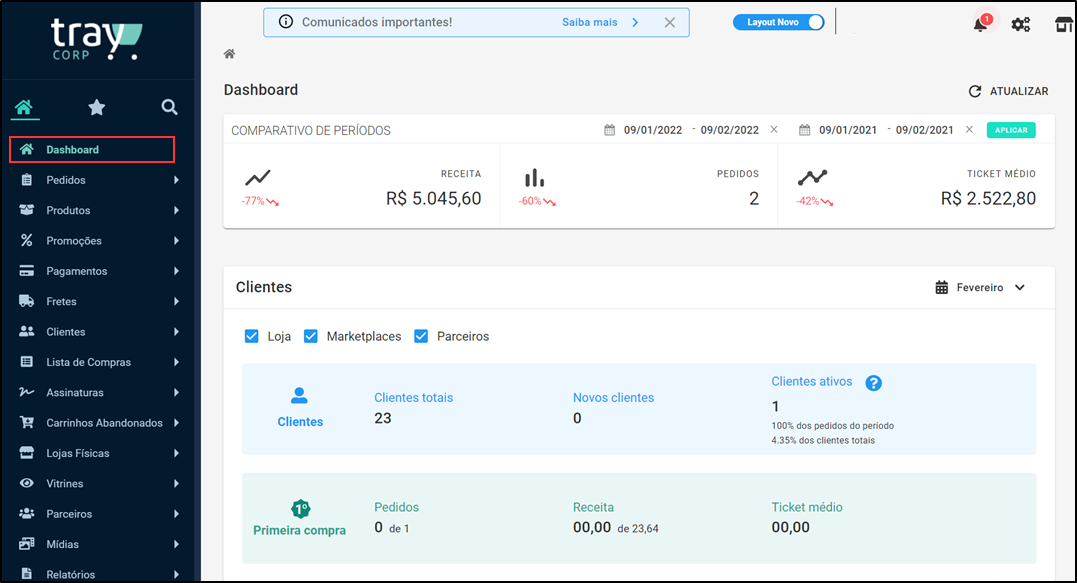Image resolution: width=1077 pixels, height=583 pixels.
Task: Click the settings gears icon
Action: click(1021, 24)
